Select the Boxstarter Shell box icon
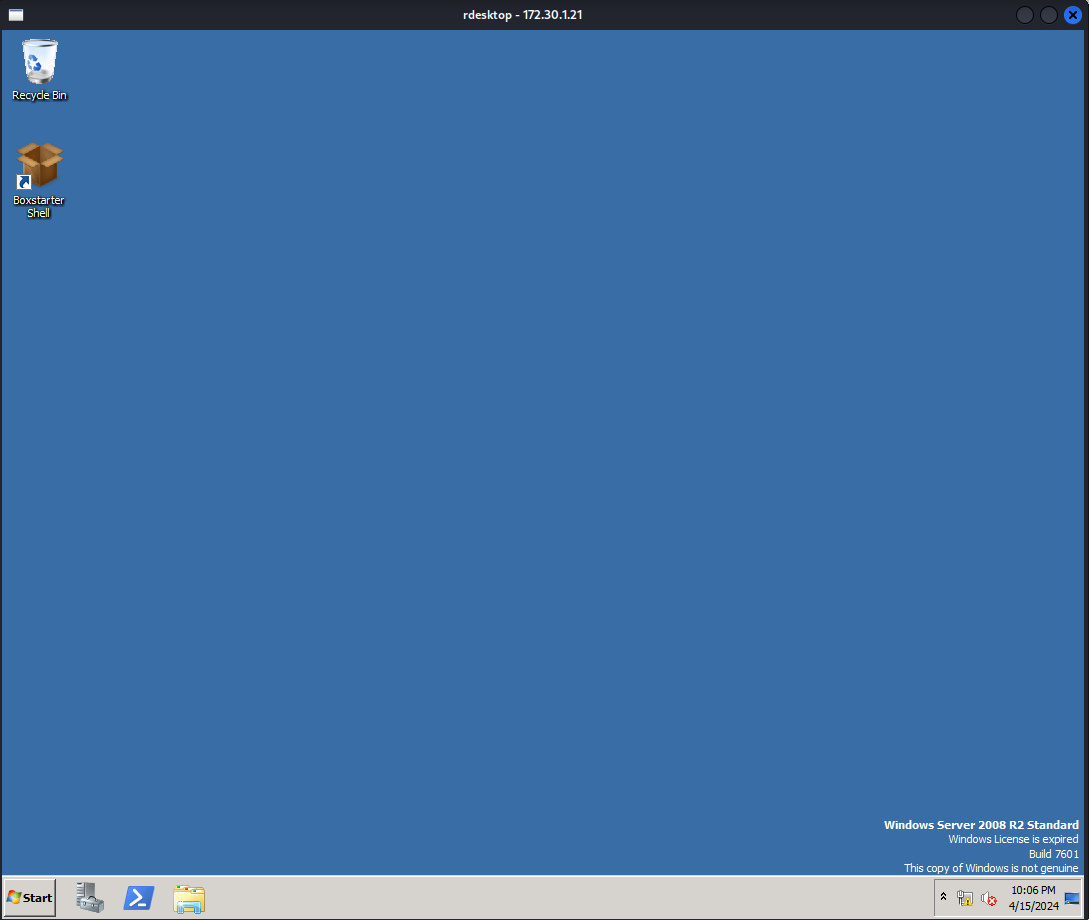Viewport: 1089px width, 920px height. pos(40,165)
